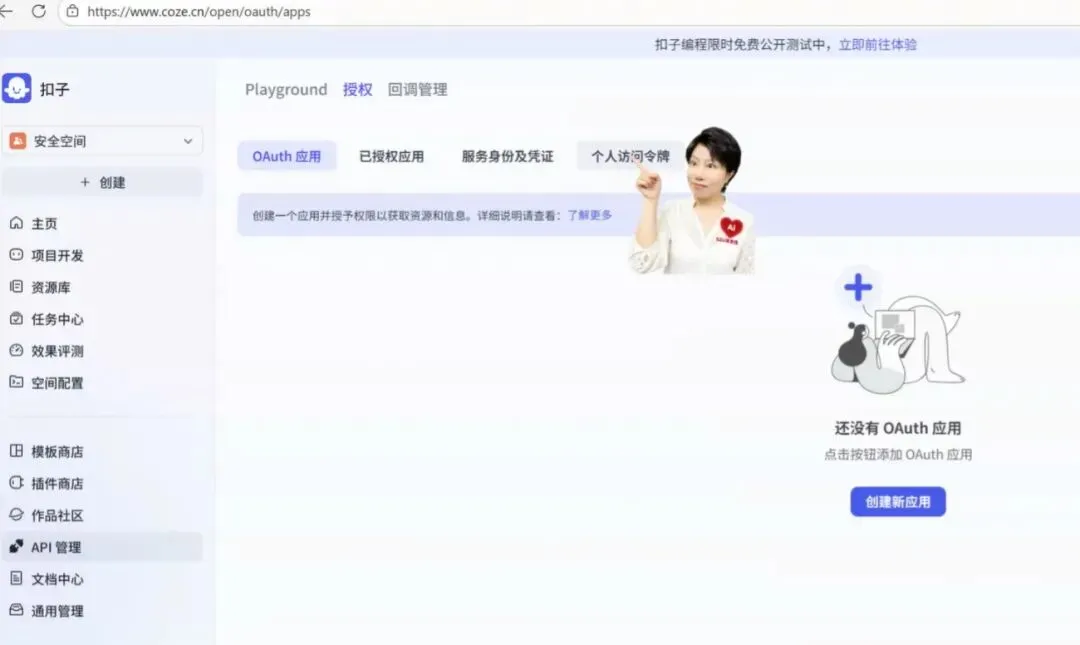The height and width of the screenshot is (645, 1080).
Task: Click the 扣子 brand name text
Action: click(54, 90)
